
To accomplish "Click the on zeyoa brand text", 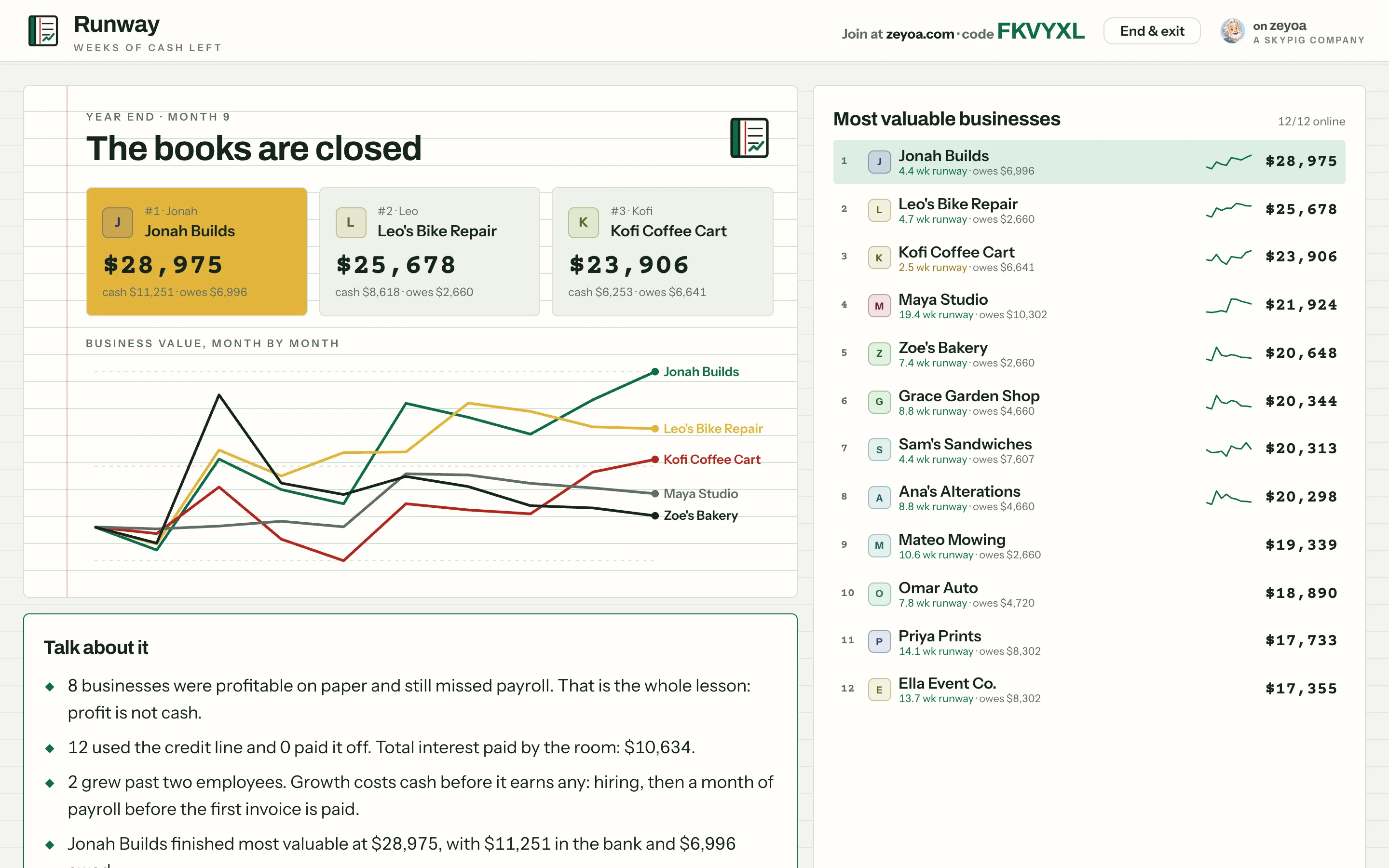I will (1280, 26).
